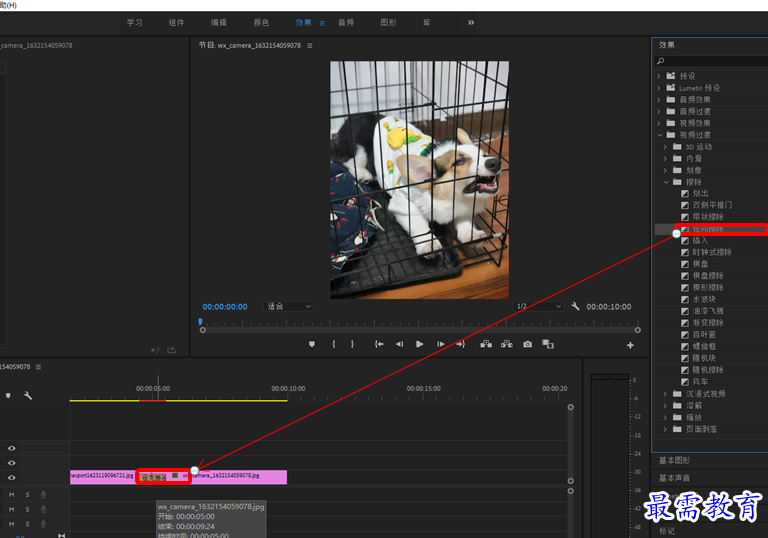
Task: Toggle the middle video track eye visibility
Action: click(12, 463)
